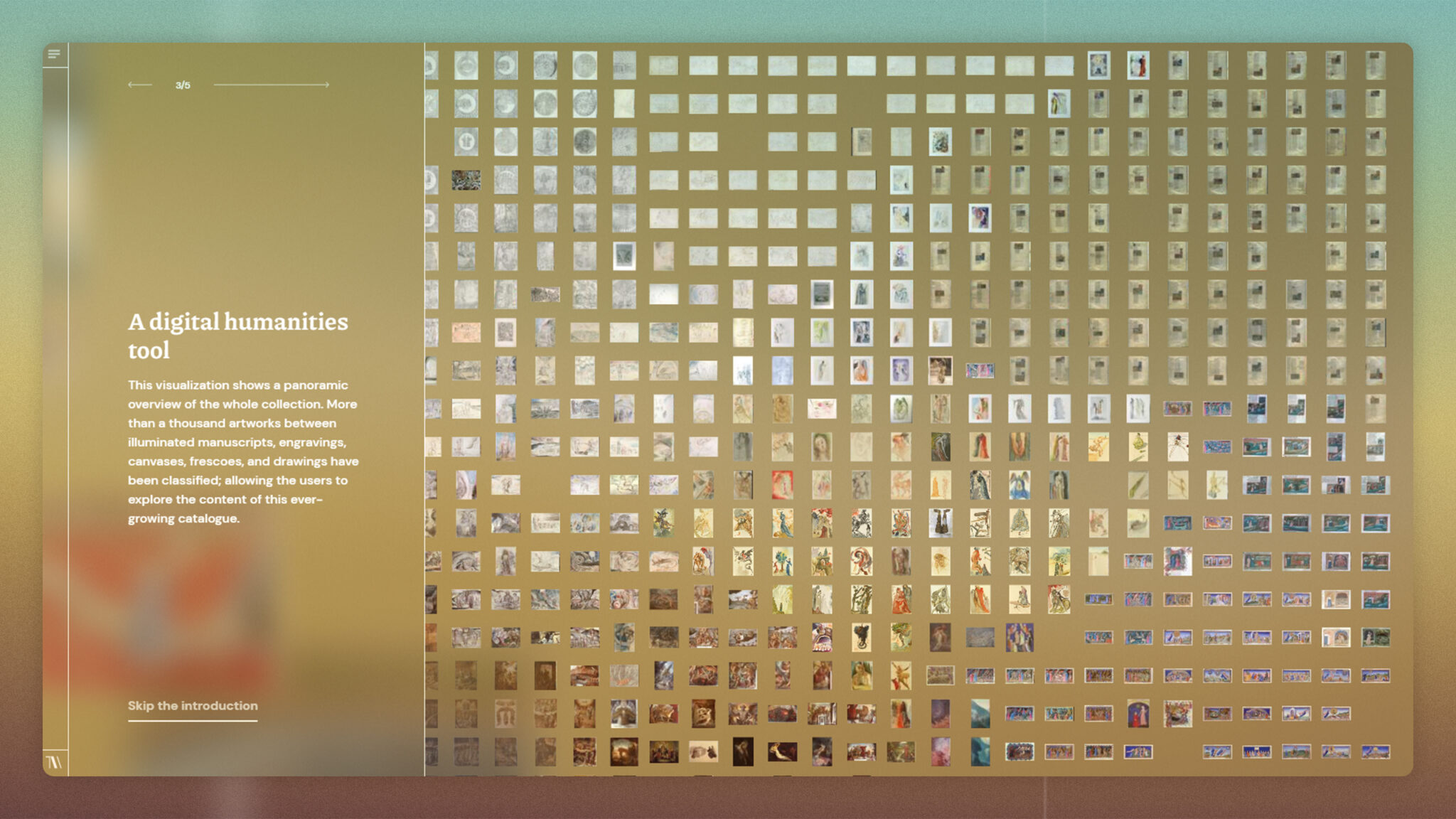Select the black ink horse rider thumbnail

click(x=862, y=523)
